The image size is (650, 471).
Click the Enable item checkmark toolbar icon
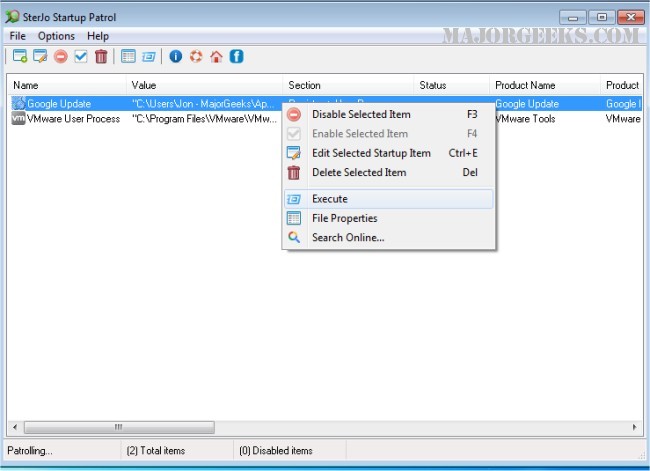click(81, 56)
